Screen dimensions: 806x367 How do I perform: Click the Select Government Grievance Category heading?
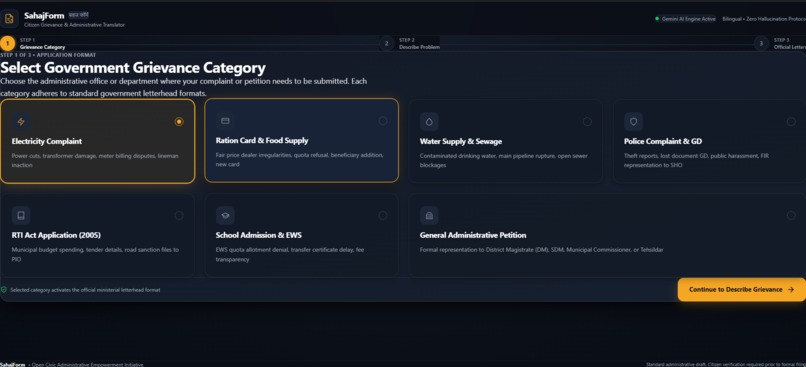[x=133, y=68]
